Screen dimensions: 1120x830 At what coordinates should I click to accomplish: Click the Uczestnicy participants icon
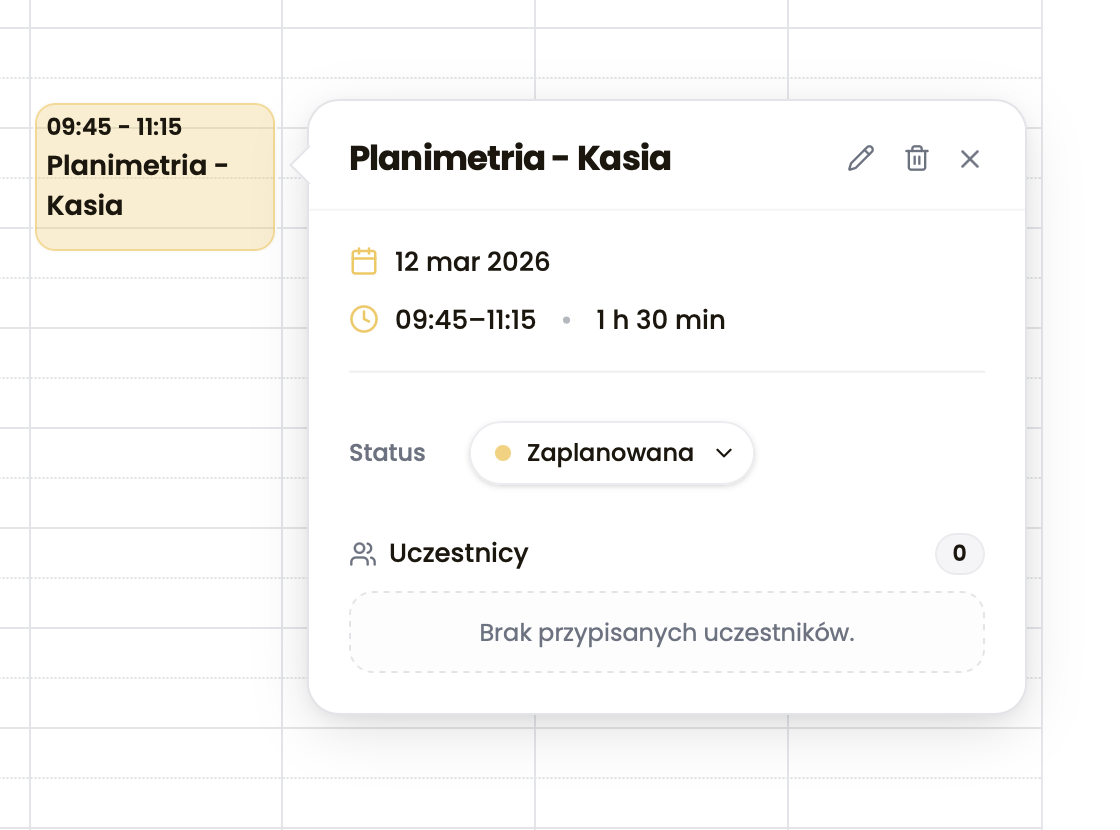coord(361,553)
